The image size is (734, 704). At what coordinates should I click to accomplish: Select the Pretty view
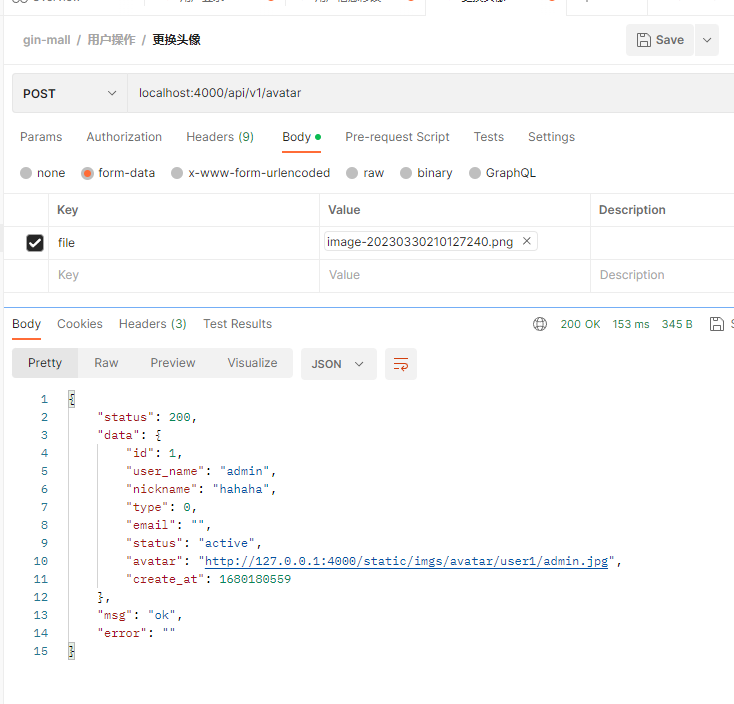pyautogui.click(x=45, y=363)
